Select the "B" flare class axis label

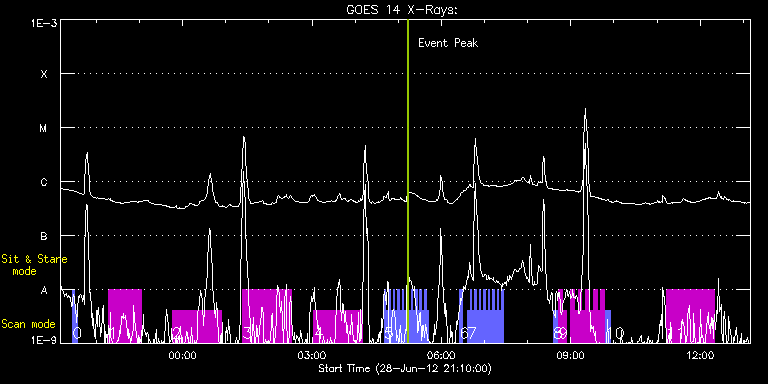coord(44,236)
